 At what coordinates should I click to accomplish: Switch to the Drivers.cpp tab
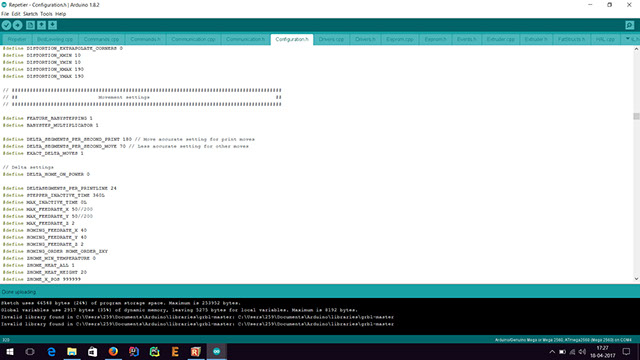(x=331, y=40)
